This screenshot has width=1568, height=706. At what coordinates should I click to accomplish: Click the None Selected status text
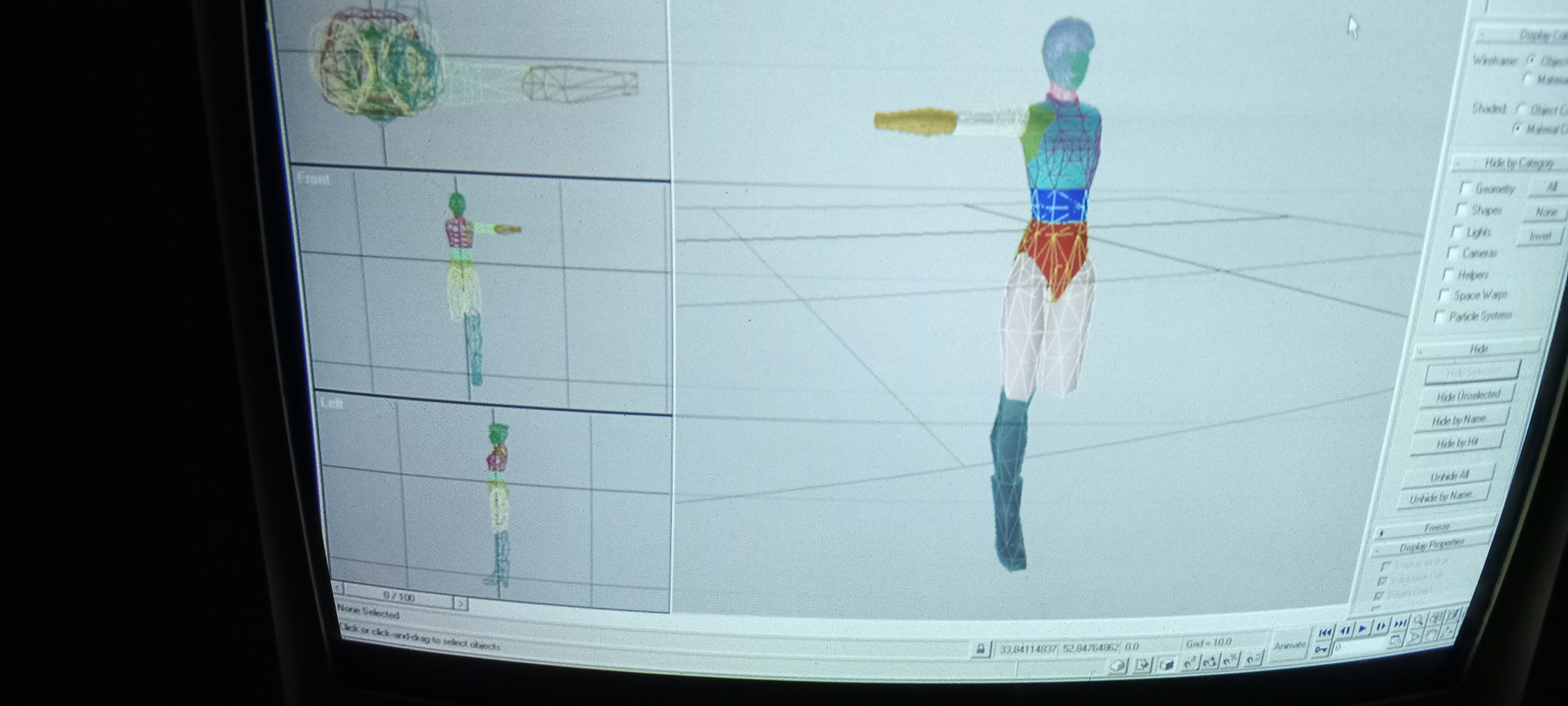(368, 612)
